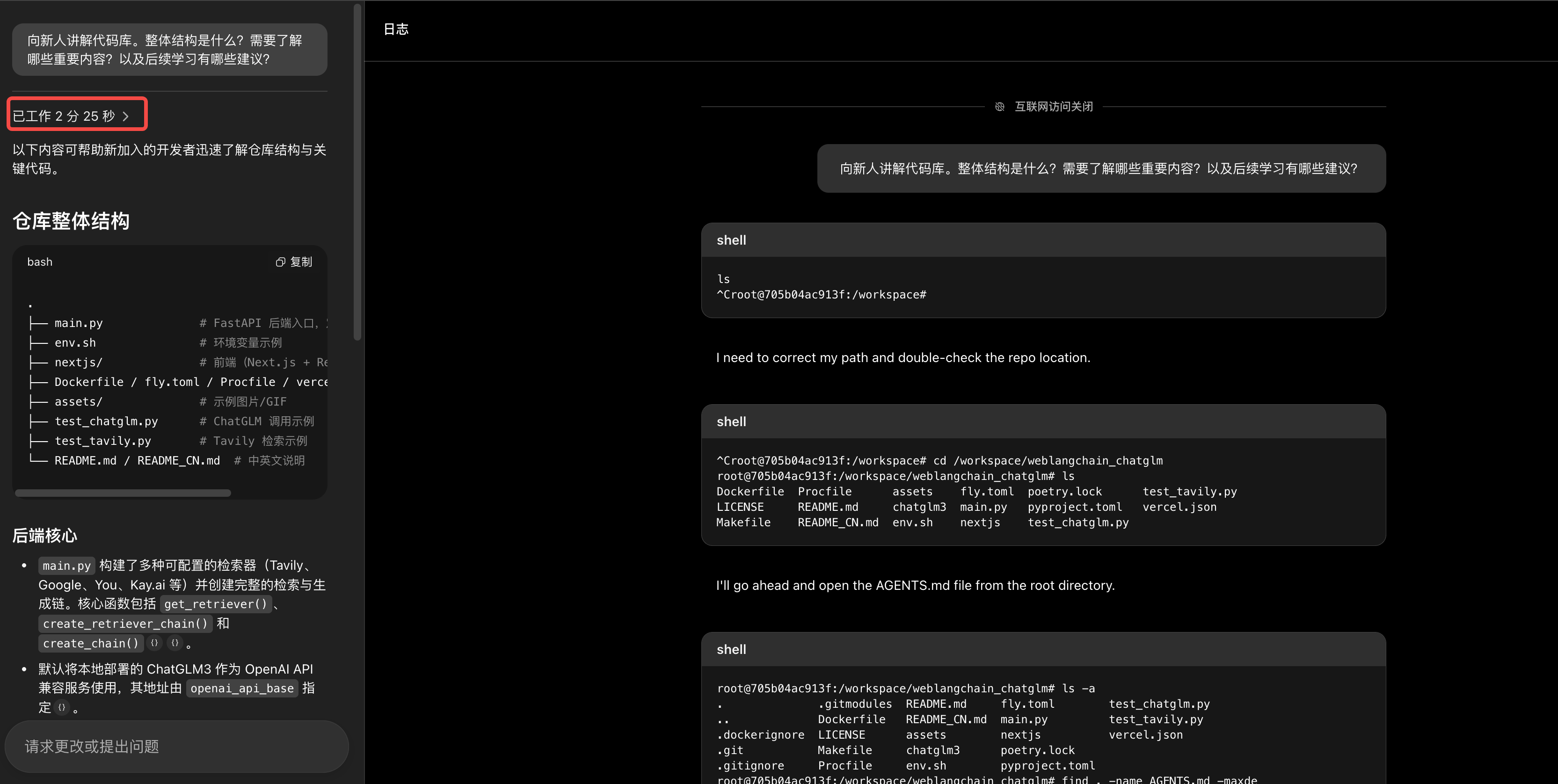The height and width of the screenshot is (784, 1558).
Task: Collapse the first shell output block header
Action: pos(1042,240)
